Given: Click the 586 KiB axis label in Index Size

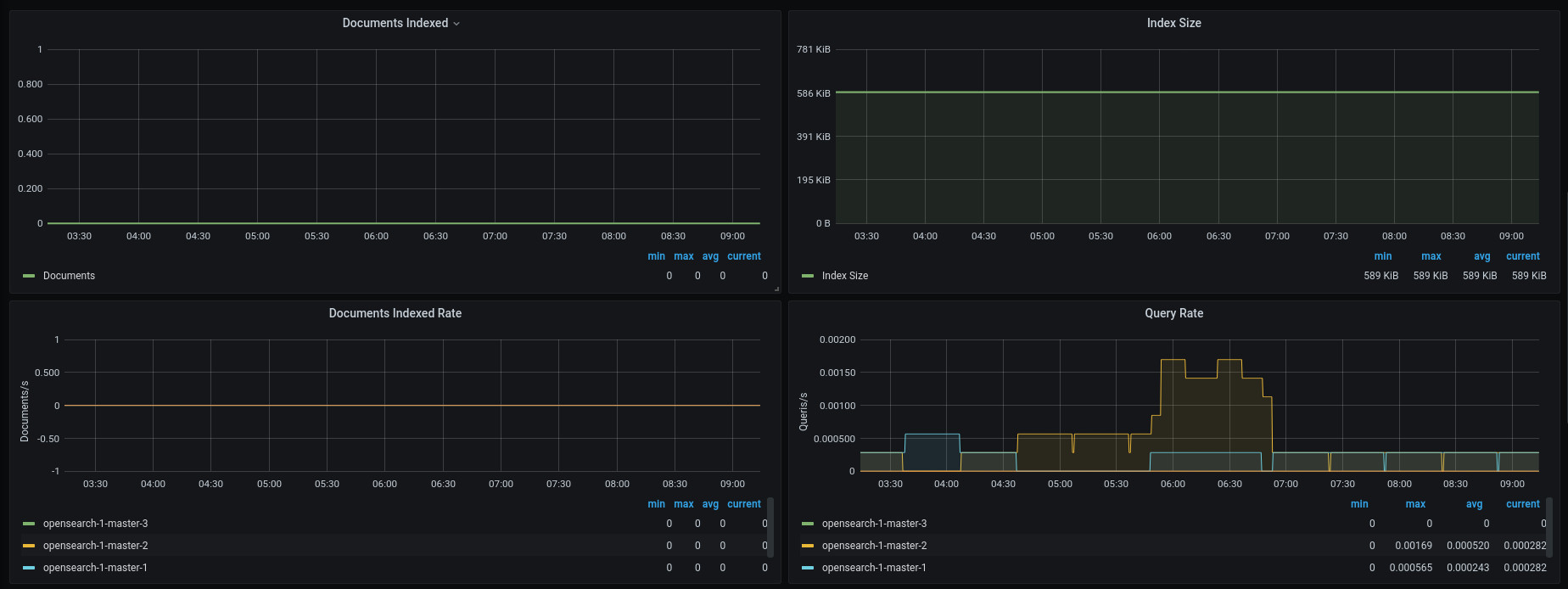Looking at the screenshot, I should (814, 93).
